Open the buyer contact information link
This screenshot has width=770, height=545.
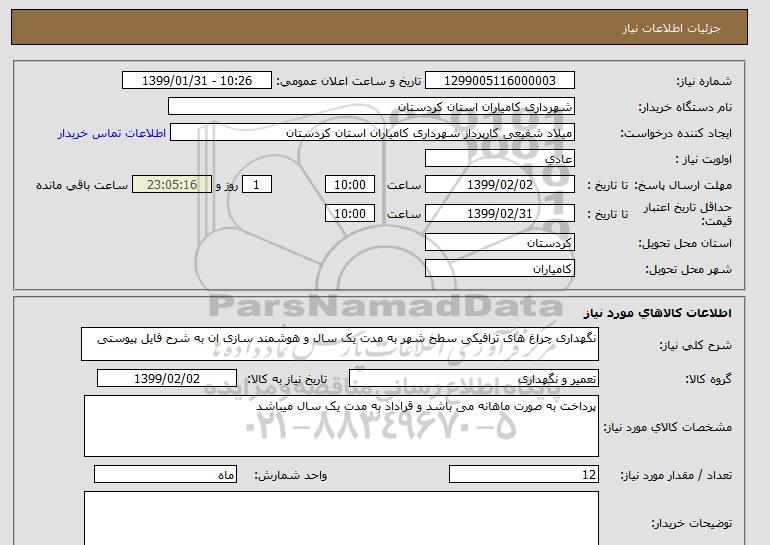[x=111, y=134]
